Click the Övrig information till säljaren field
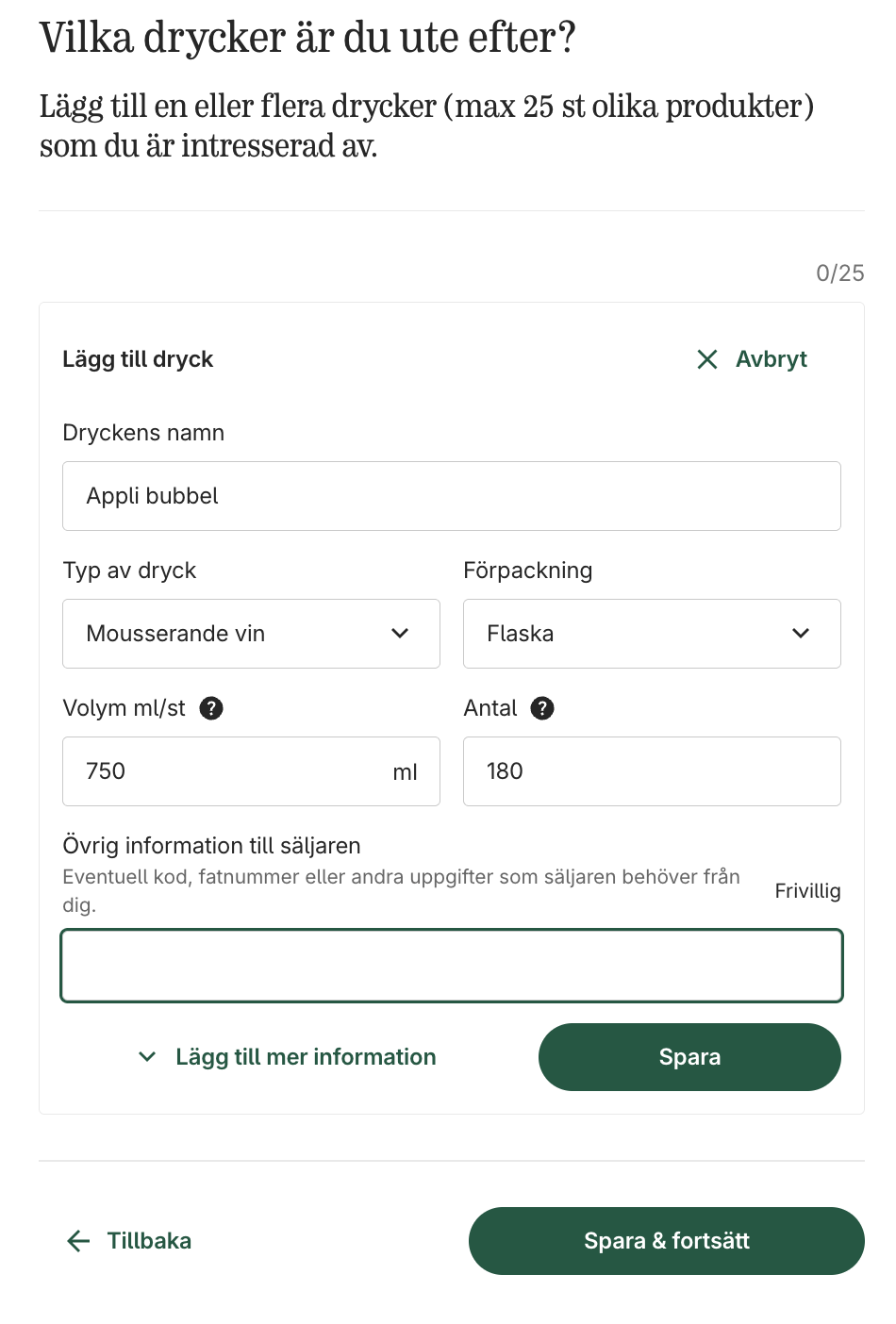The height and width of the screenshot is (1324, 896). [451, 966]
